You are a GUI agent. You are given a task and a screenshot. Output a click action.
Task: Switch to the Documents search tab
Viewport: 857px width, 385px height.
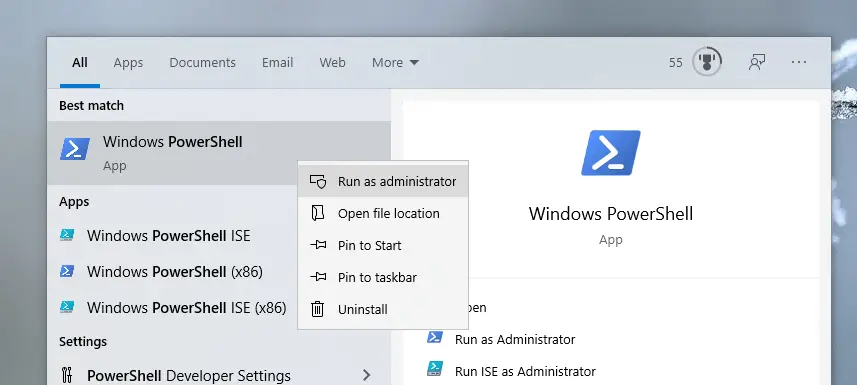(202, 62)
